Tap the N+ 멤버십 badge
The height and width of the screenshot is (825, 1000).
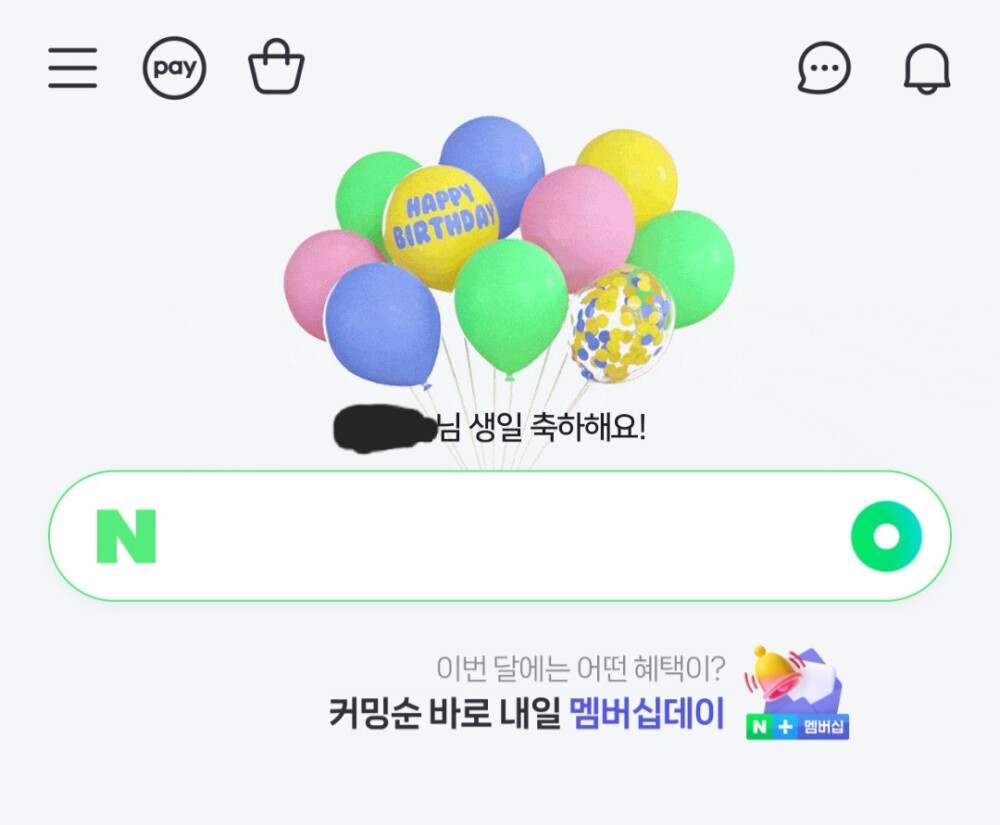pos(797,726)
